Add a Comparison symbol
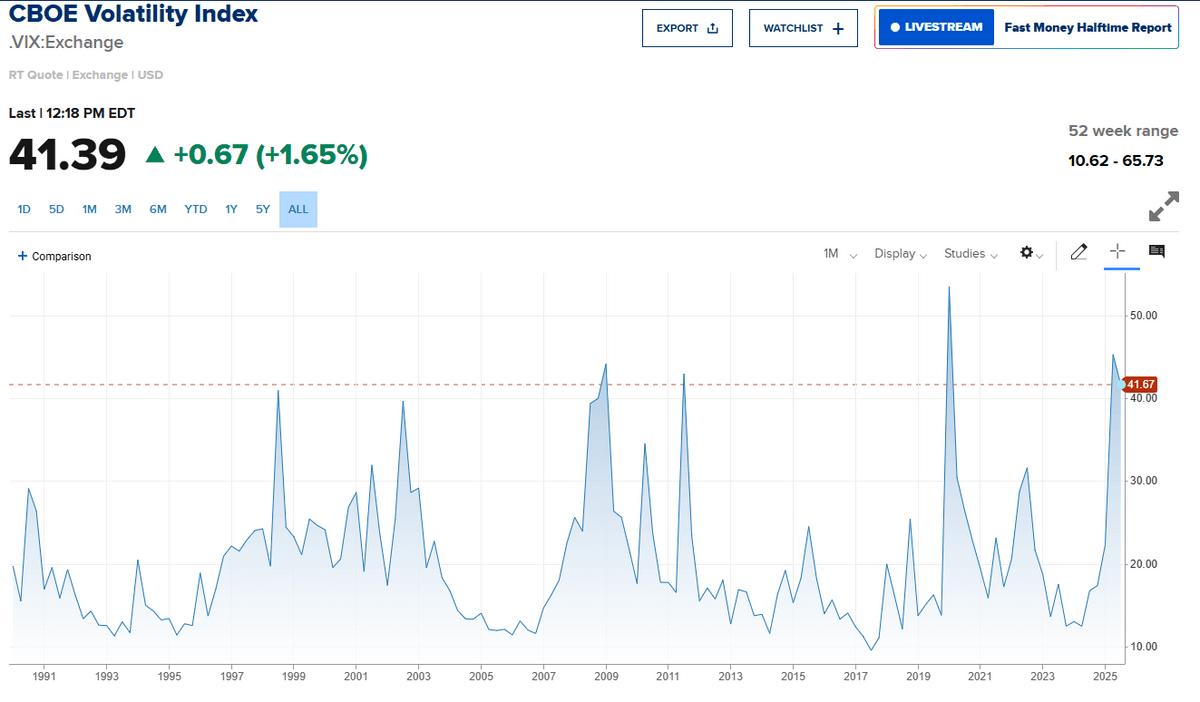 [54, 256]
